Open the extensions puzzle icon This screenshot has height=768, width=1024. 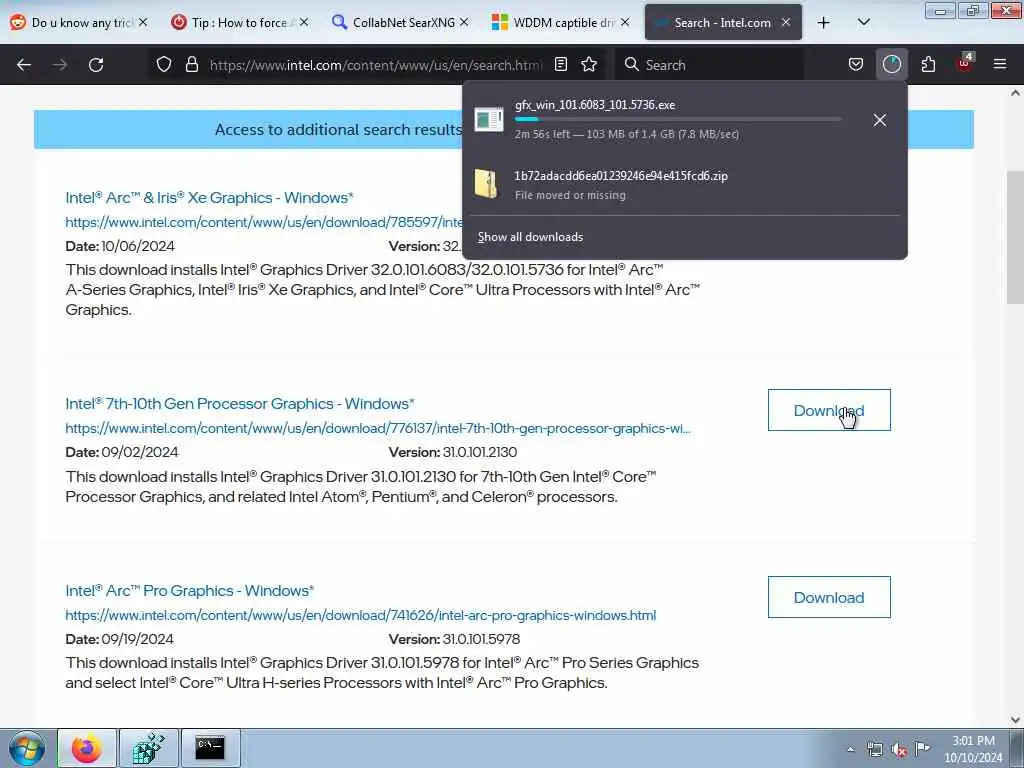tap(928, 64)
